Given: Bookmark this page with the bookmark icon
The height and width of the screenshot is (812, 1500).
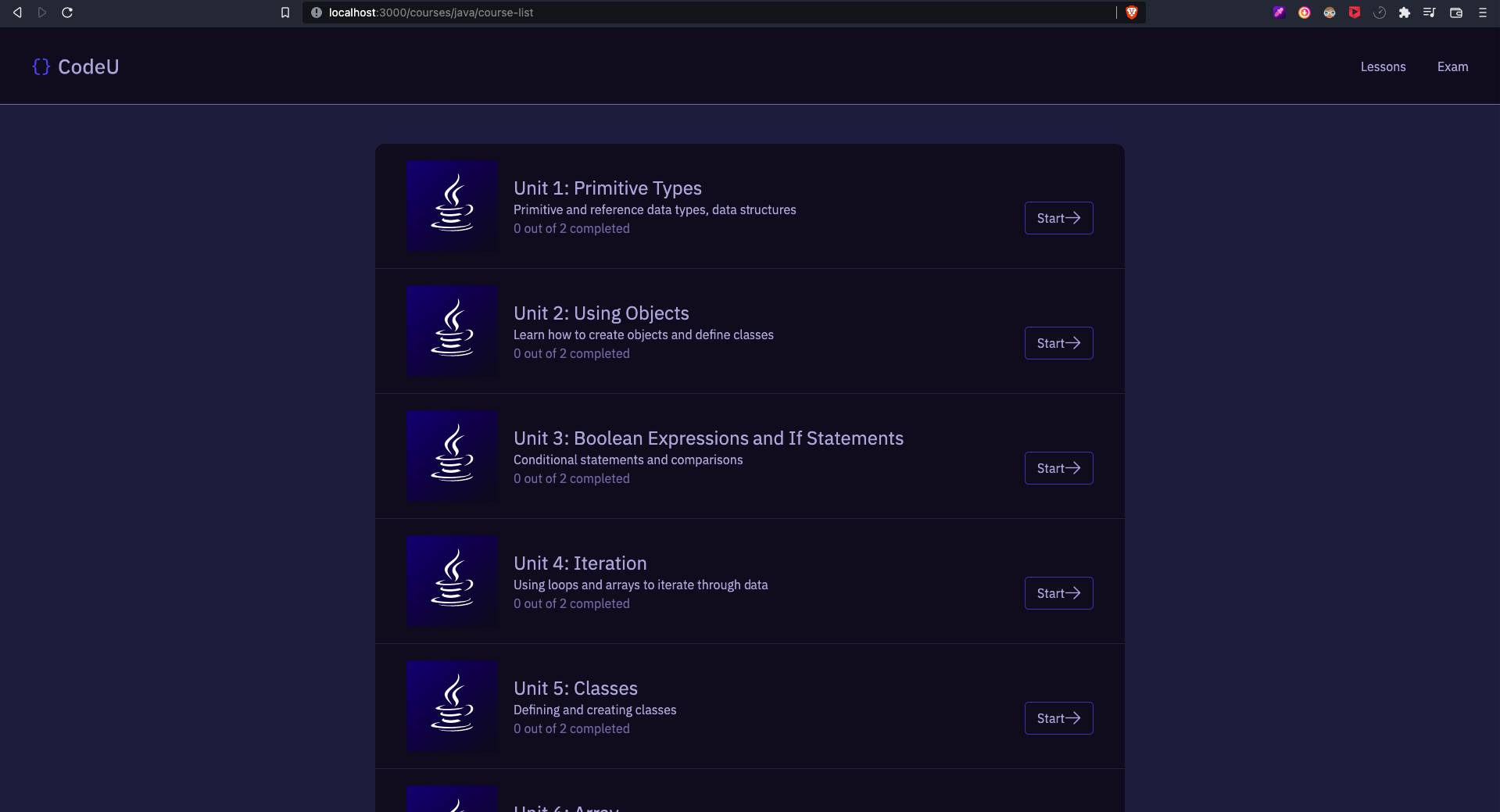Looking at the screenshot, I should coord(285,13).
